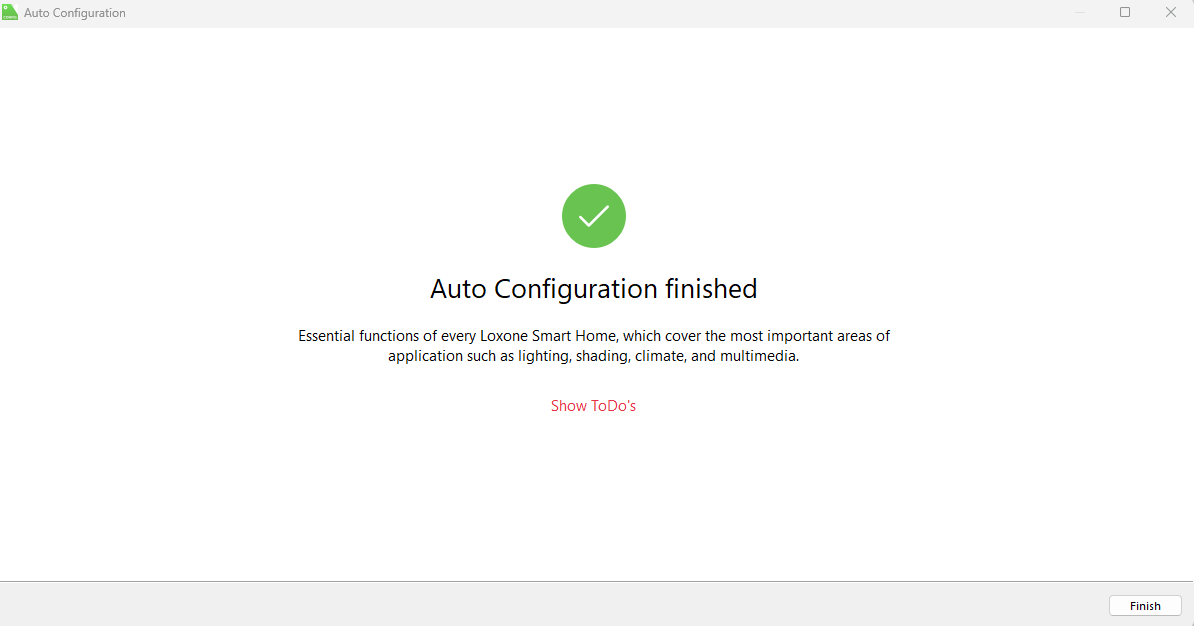Click the green checkmark success icon
1194x626 pixels.
pos(594,216)
